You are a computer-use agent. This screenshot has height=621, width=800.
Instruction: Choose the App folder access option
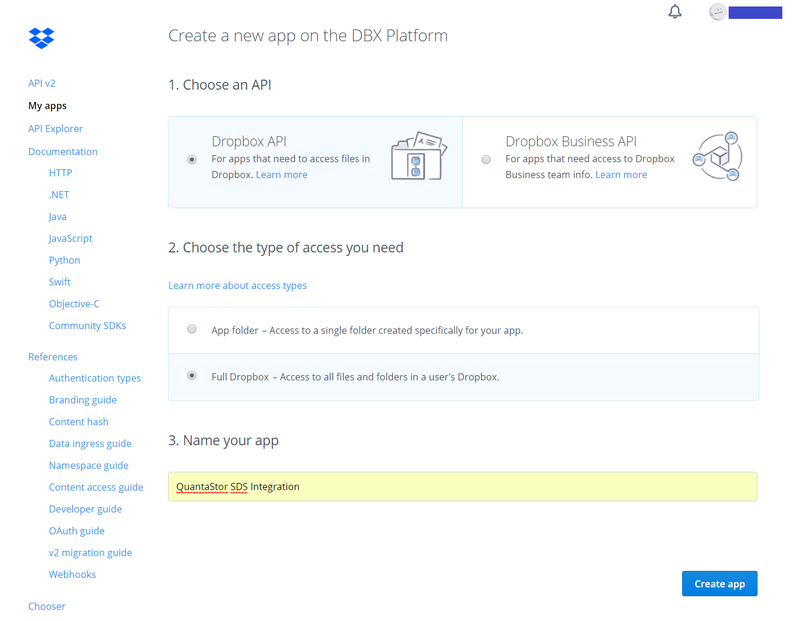192,329
